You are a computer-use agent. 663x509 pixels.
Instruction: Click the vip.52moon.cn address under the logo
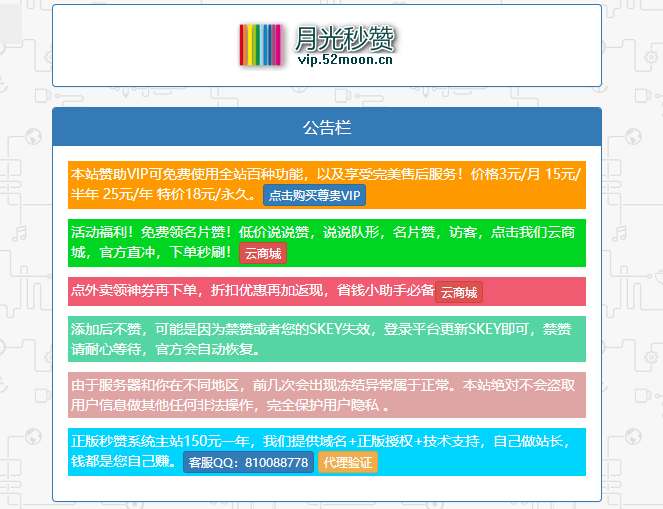[345, 60]
